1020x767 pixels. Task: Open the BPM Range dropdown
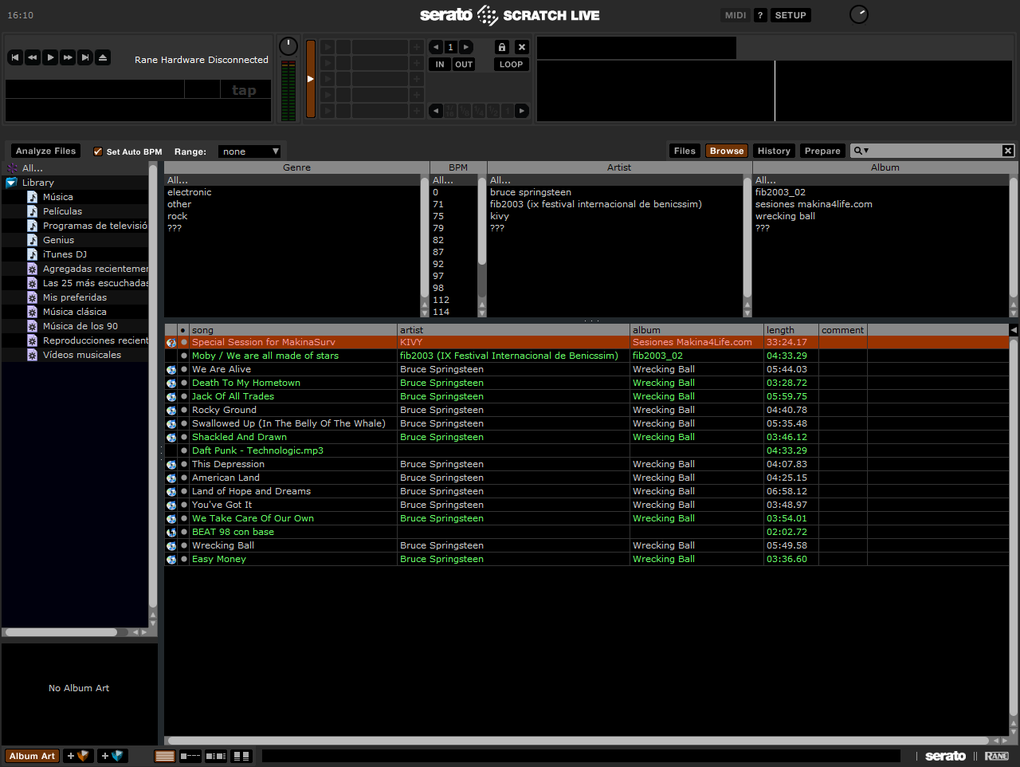click(250, 152)
